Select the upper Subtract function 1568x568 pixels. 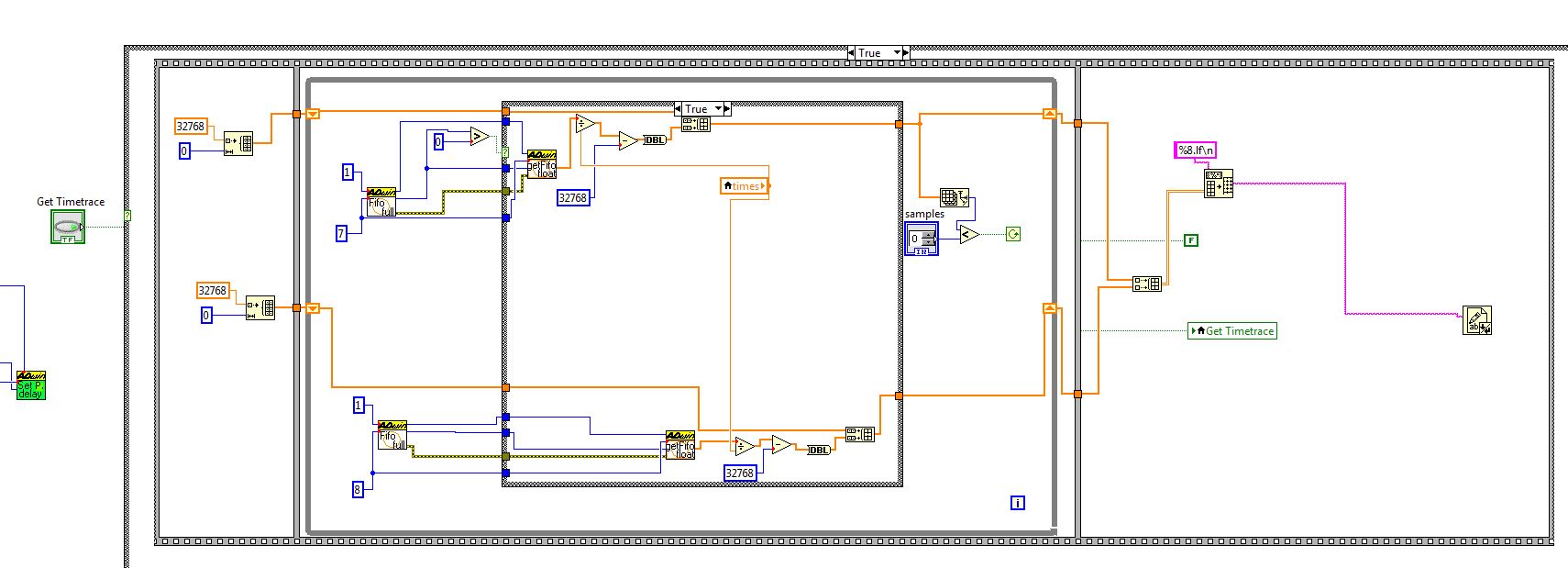(x=628, y=141)
